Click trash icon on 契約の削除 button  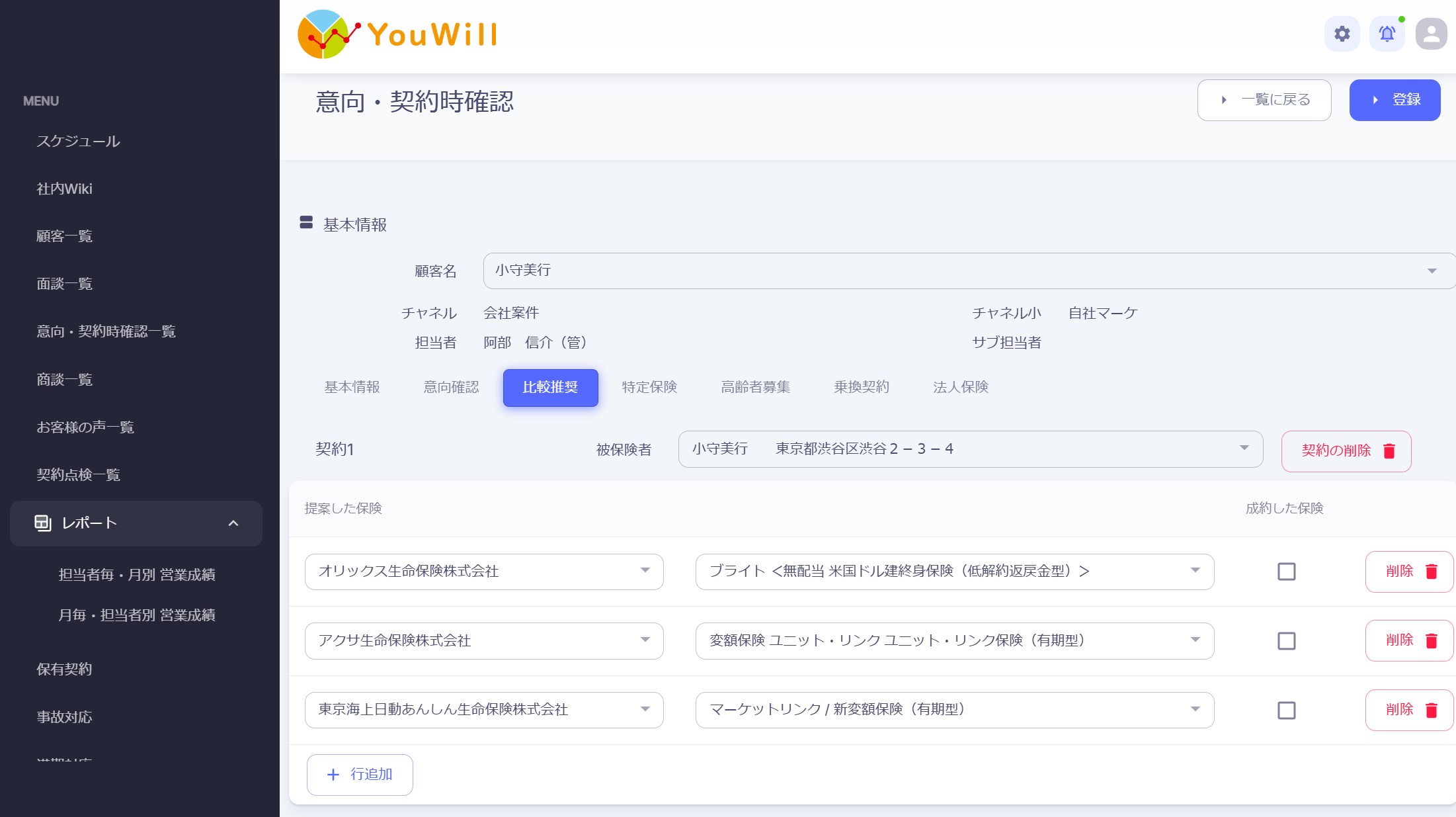pos(1389,451)
